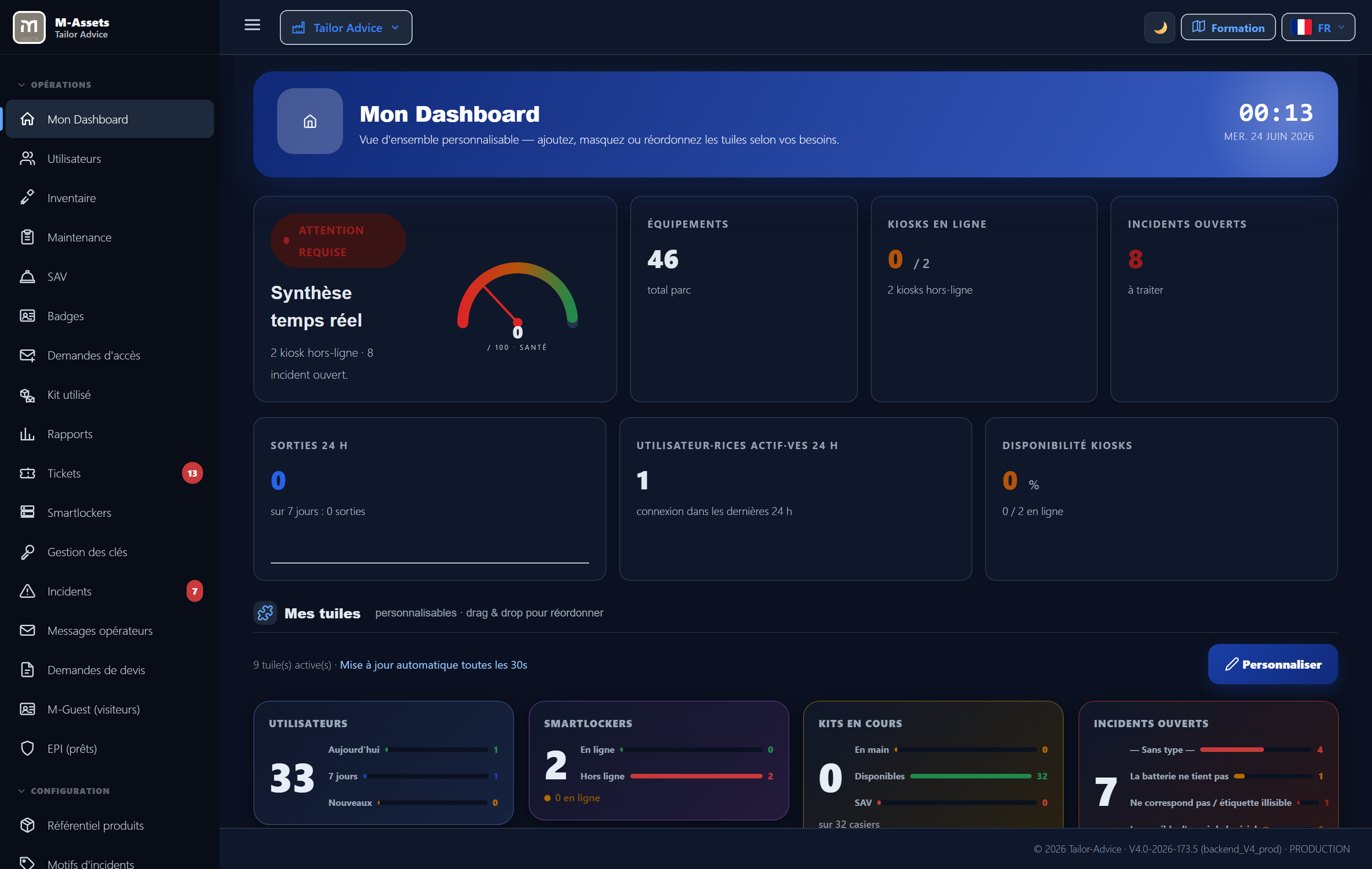Click the M-Assets logo icon
This screenshot has width=1372, height=869.
click(28, 27)
